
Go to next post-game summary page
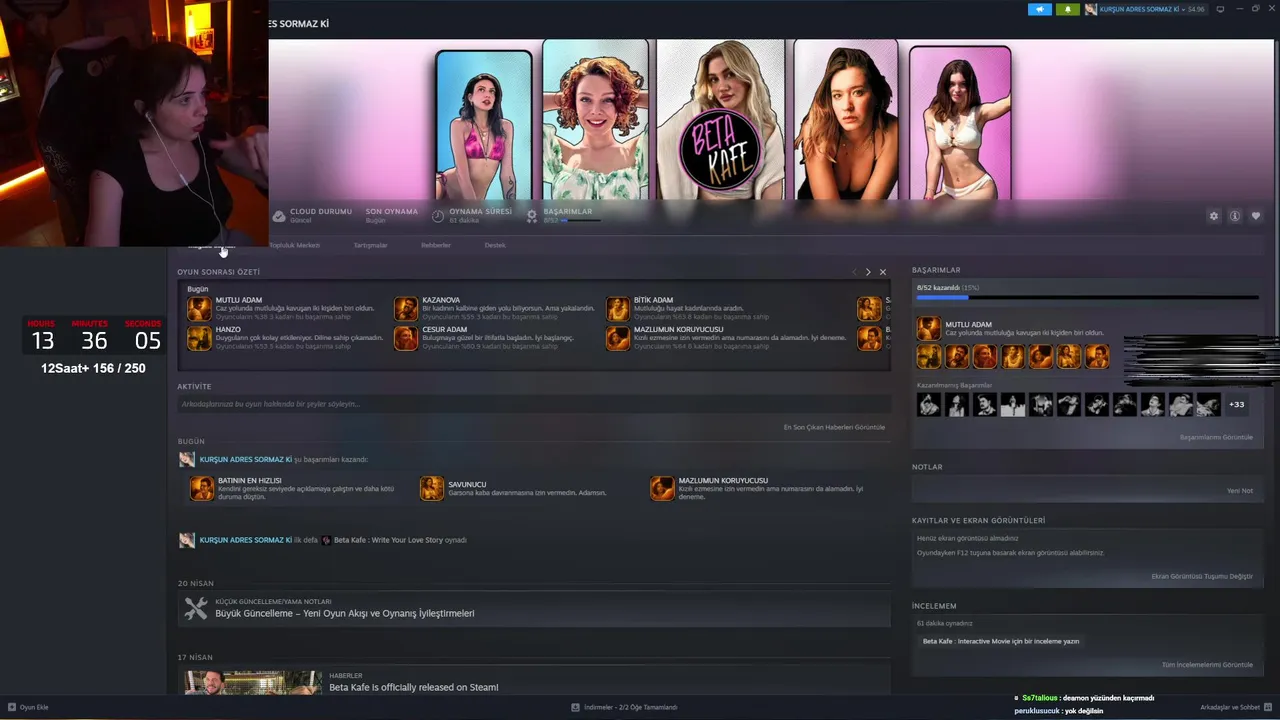click(x=868, y=272)
